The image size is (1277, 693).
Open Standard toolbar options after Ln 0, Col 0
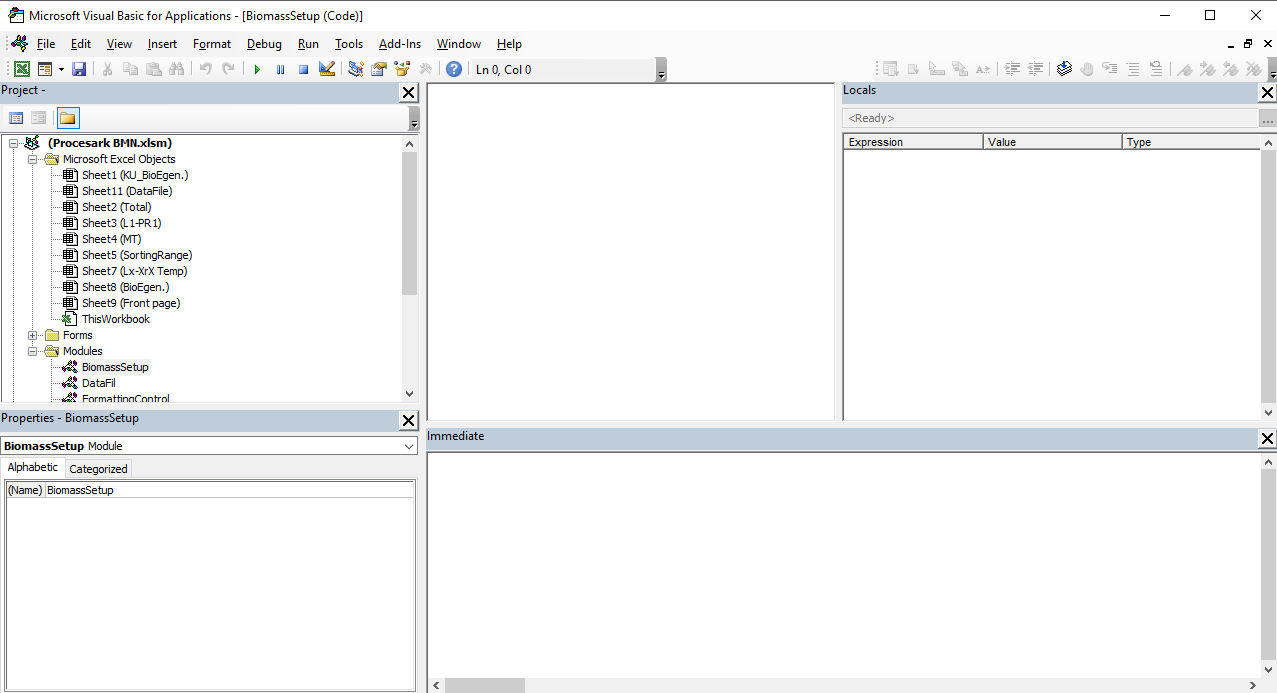click(x=661, y=70)
